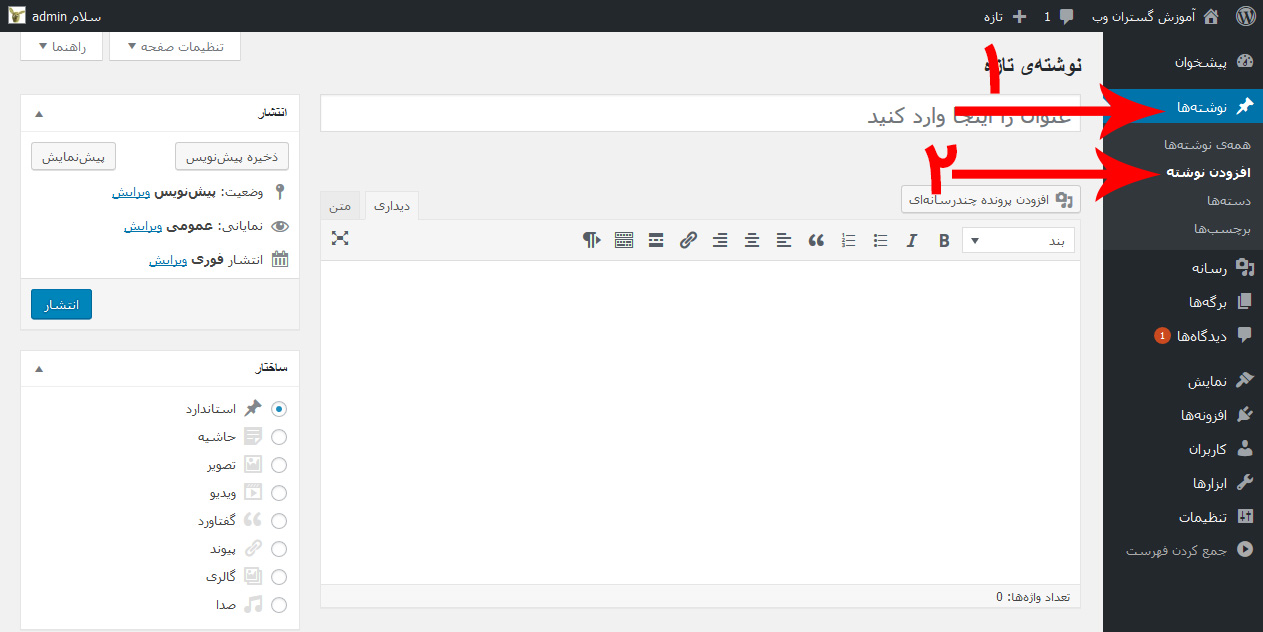Expand the تنظیمات صفحه screen options
The width and height of the screenshot is (1263, 632).
[x=175, y=47]
